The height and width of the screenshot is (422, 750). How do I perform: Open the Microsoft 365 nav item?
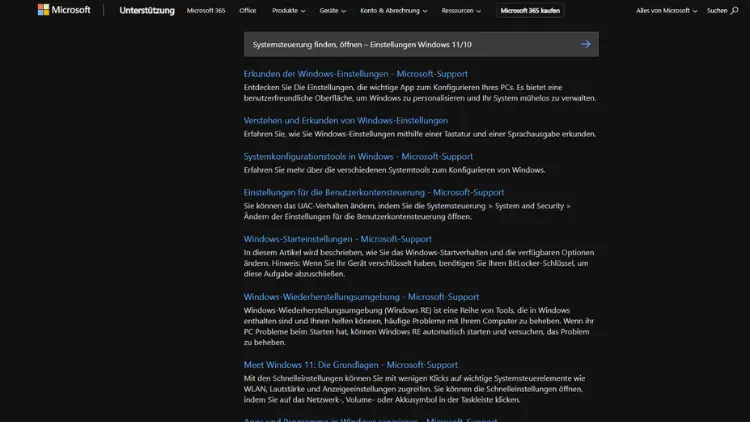[206, 11]
